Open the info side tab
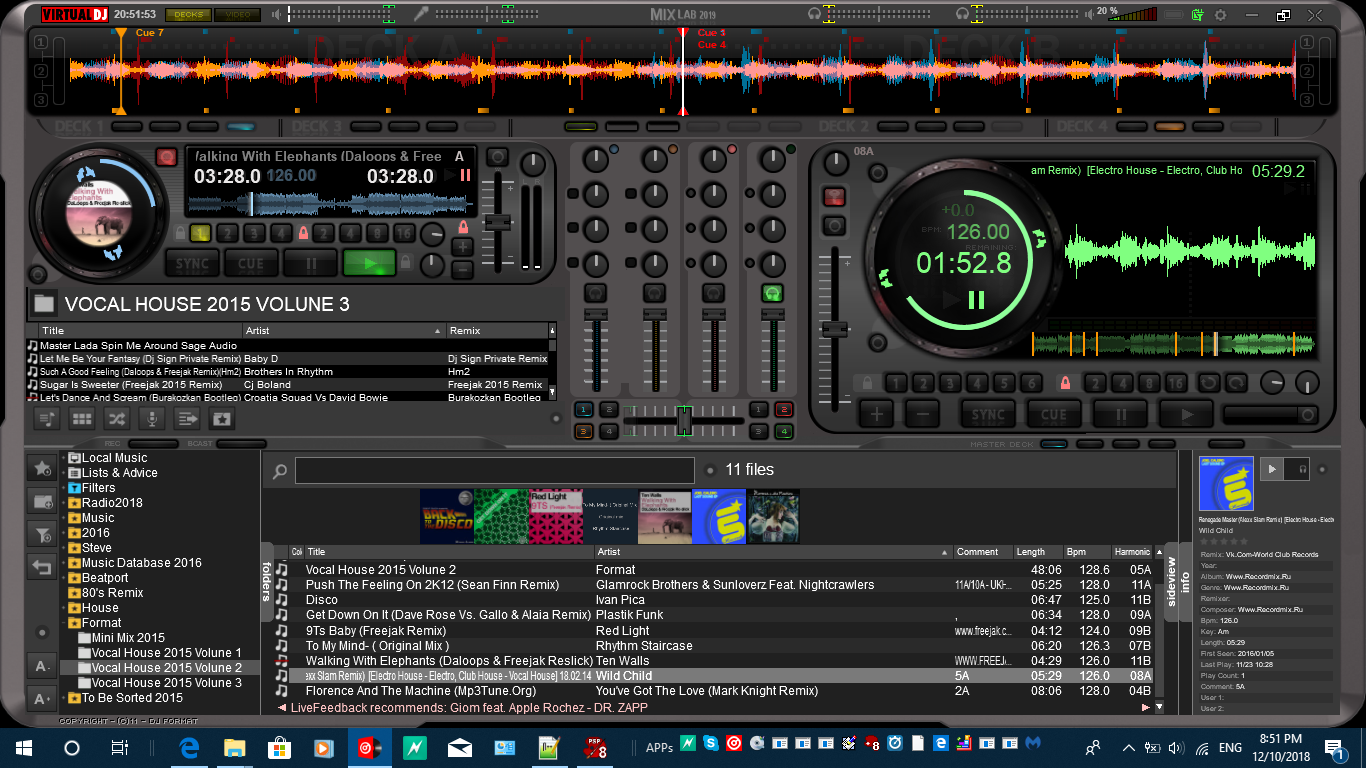This screenshot has height=768, width=1366. (x=1185, y=581)
